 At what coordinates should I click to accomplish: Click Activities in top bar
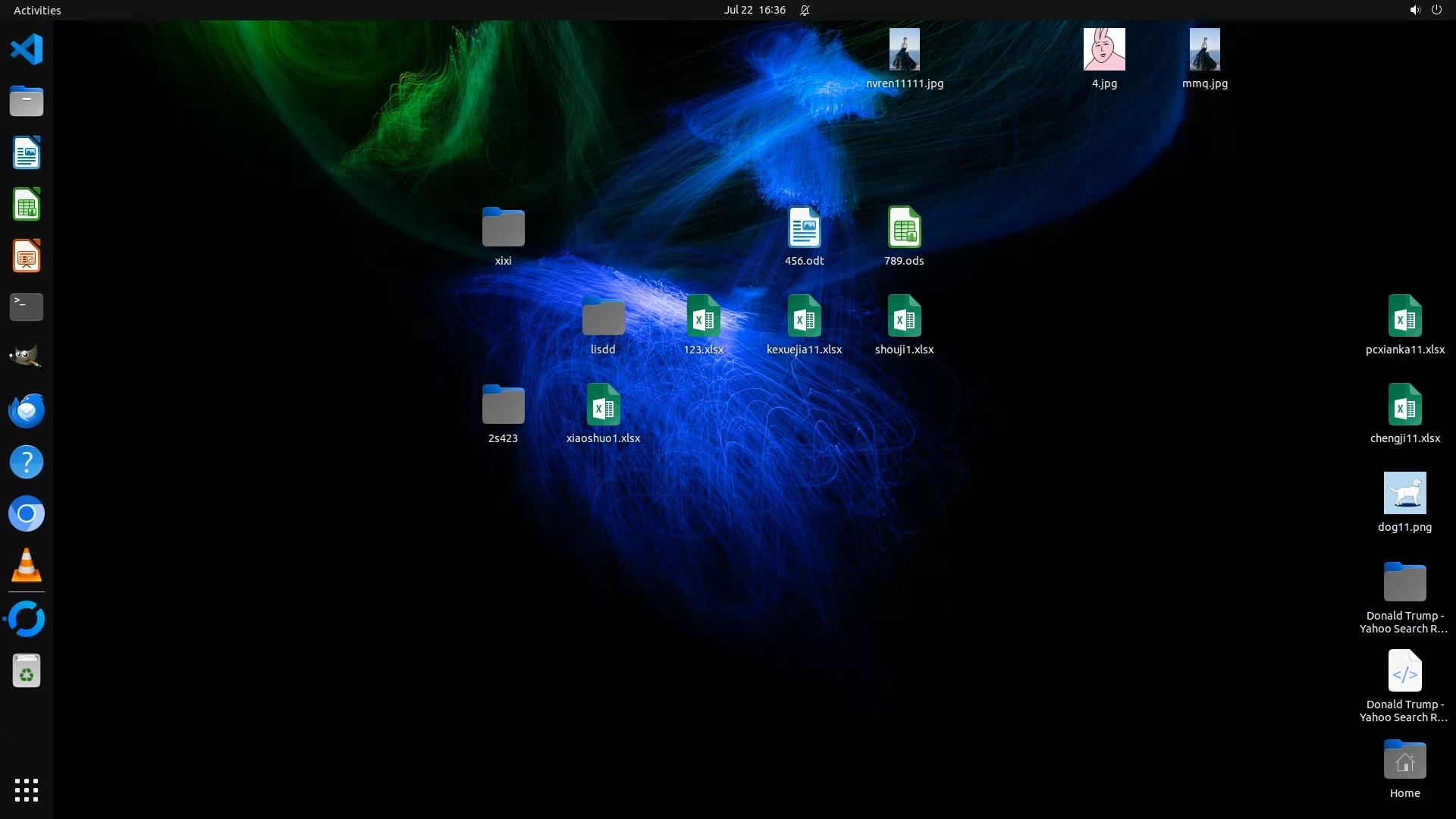tap(37, 10)
